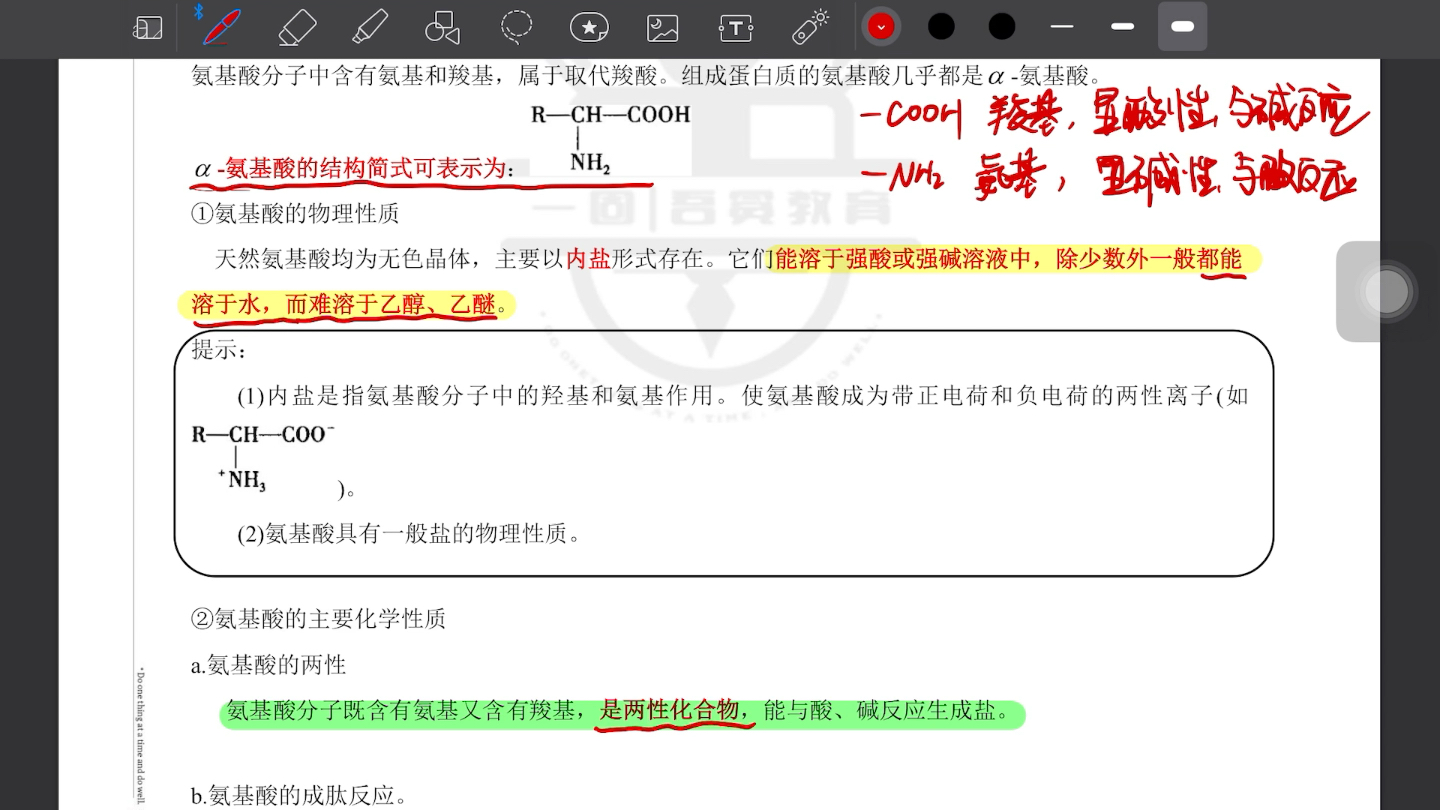Click the "提示:" label in the box
Viewport: 1440px width, 810px height.
pos(219,350)
